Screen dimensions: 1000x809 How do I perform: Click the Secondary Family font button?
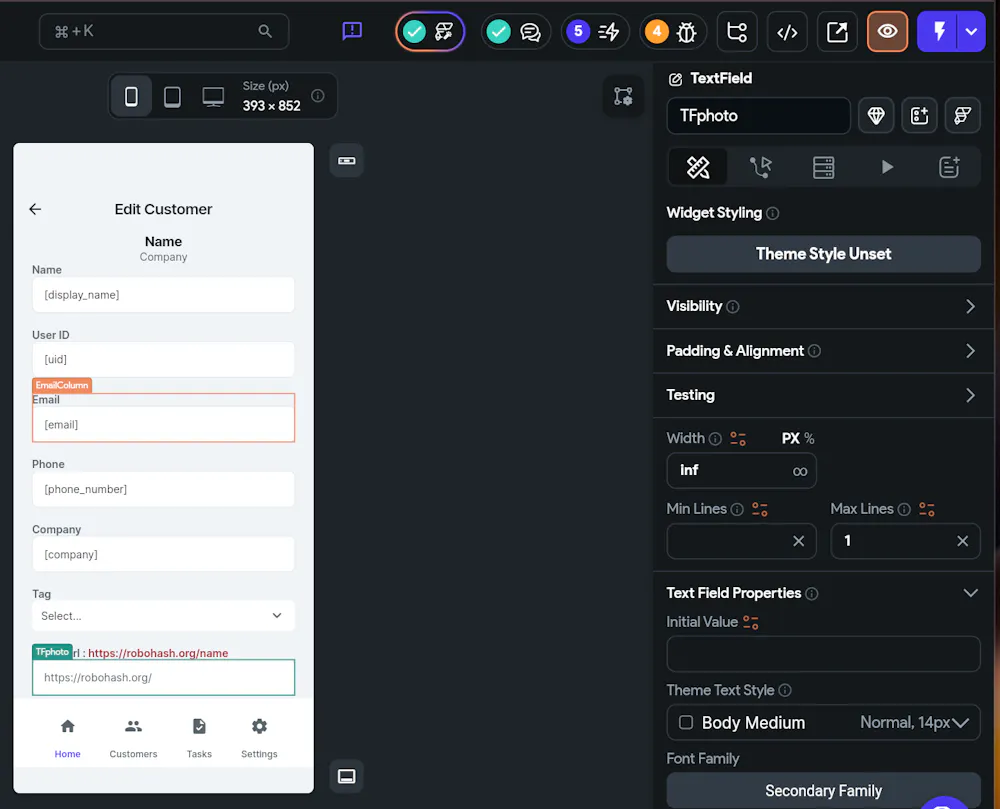click(823, 791)
